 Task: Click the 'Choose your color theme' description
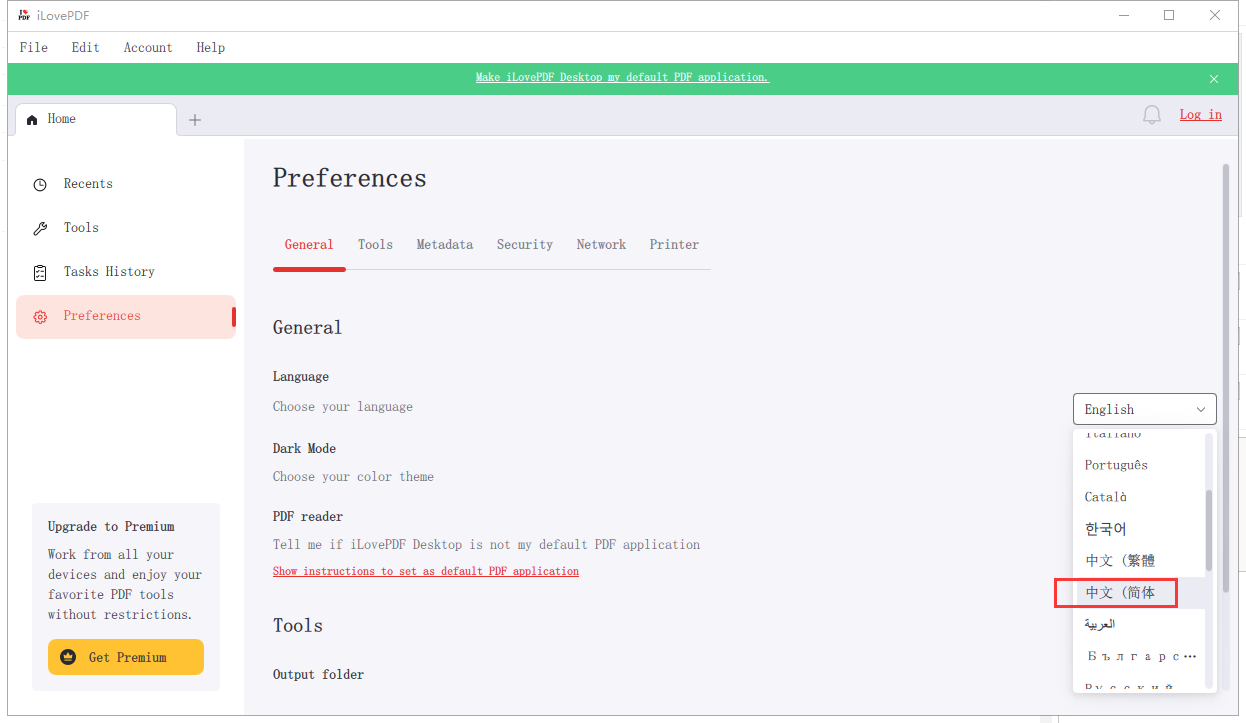coord(354,477)
